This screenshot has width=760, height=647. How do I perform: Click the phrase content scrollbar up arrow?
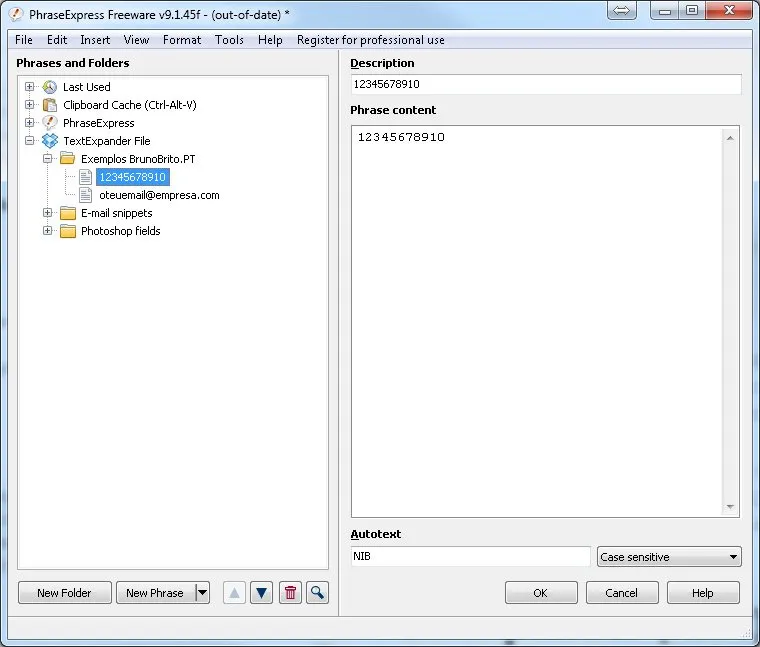pos(730,138)
